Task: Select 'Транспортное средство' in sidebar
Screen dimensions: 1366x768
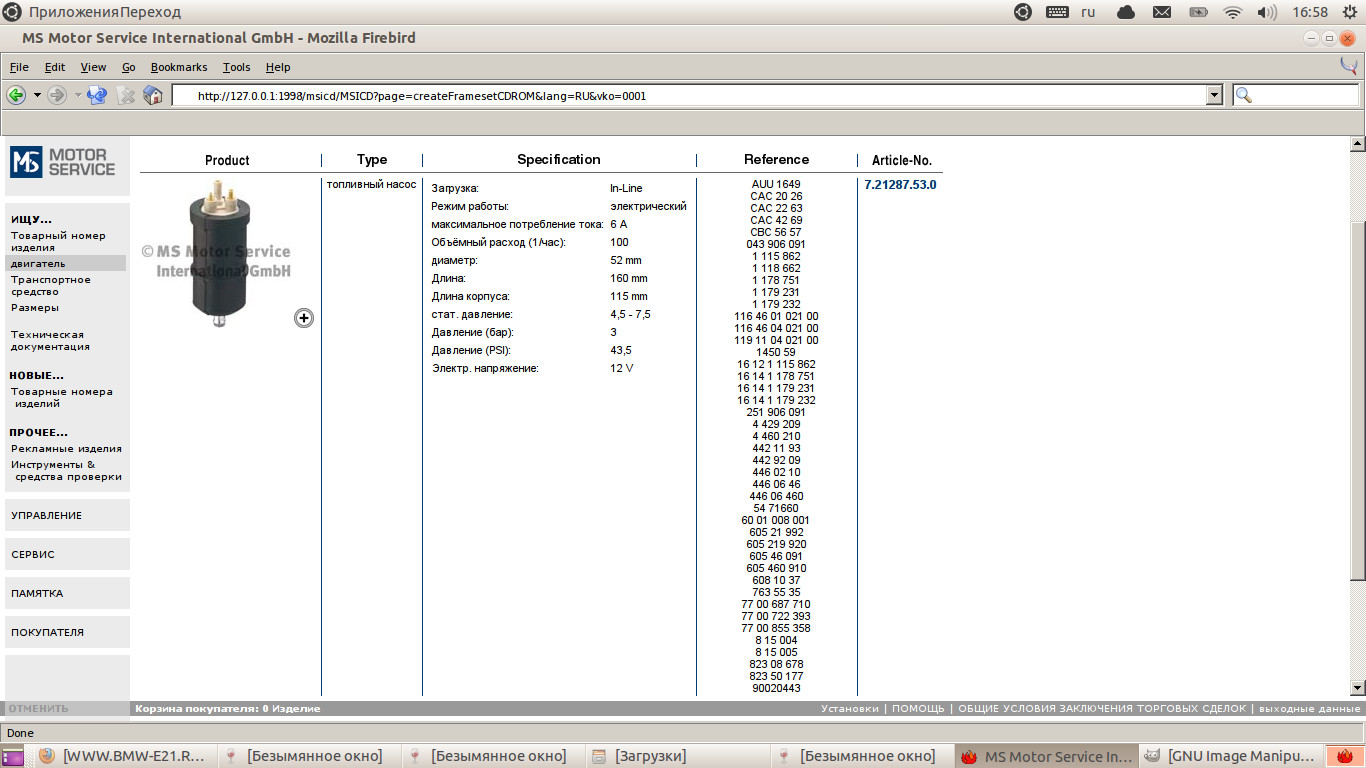Action: [50, 286]
